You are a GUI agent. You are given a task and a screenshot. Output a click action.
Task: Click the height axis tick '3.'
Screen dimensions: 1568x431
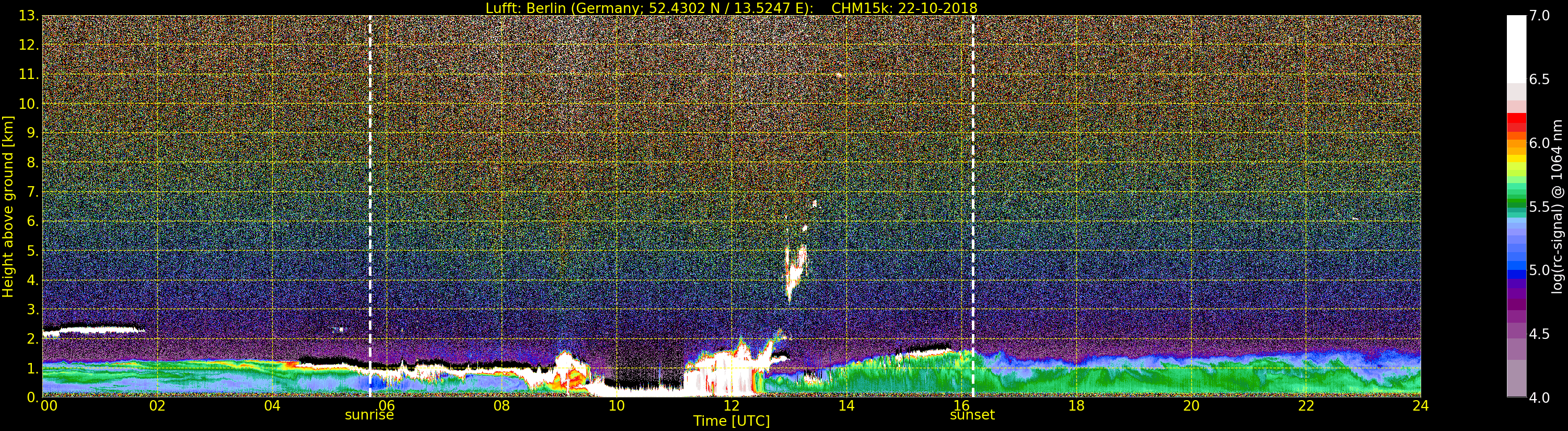[x=32, y=310]
